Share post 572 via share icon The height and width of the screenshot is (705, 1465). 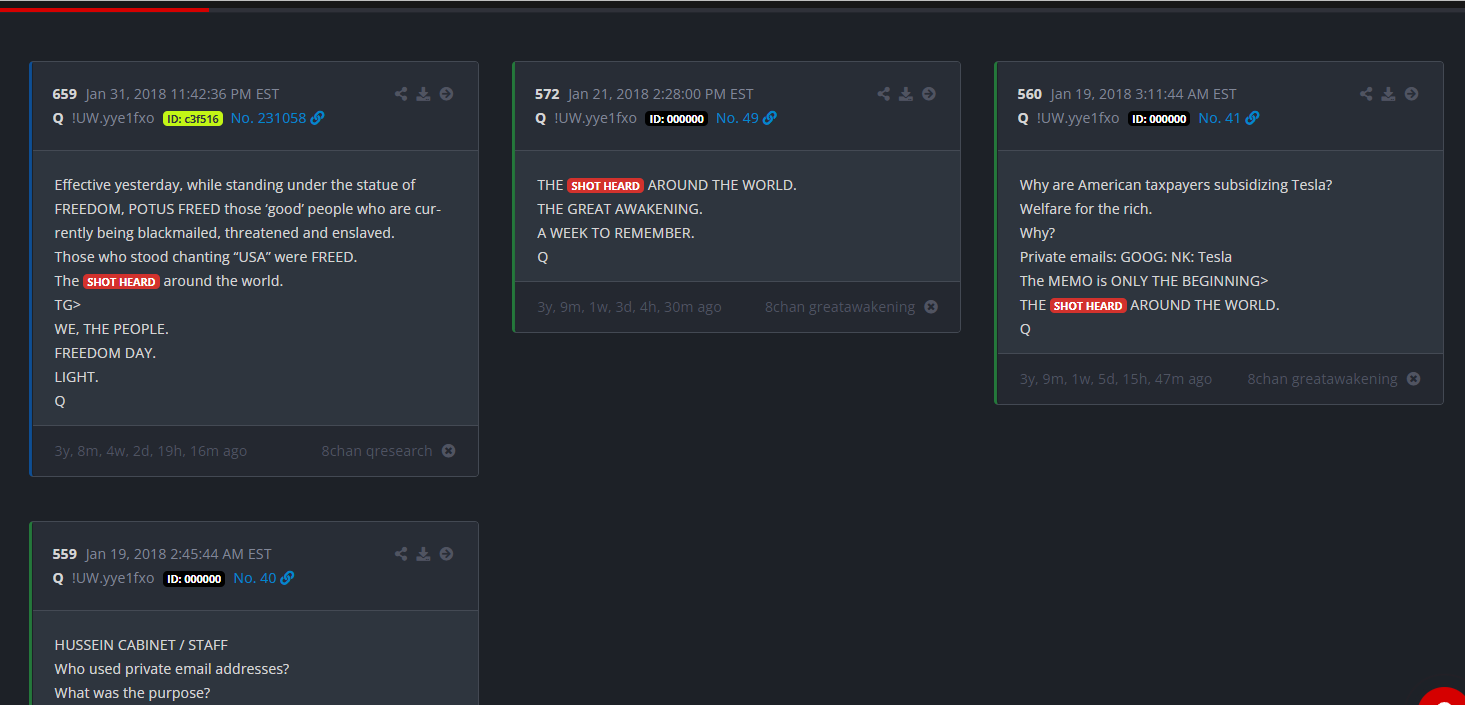tap(884, 94)
